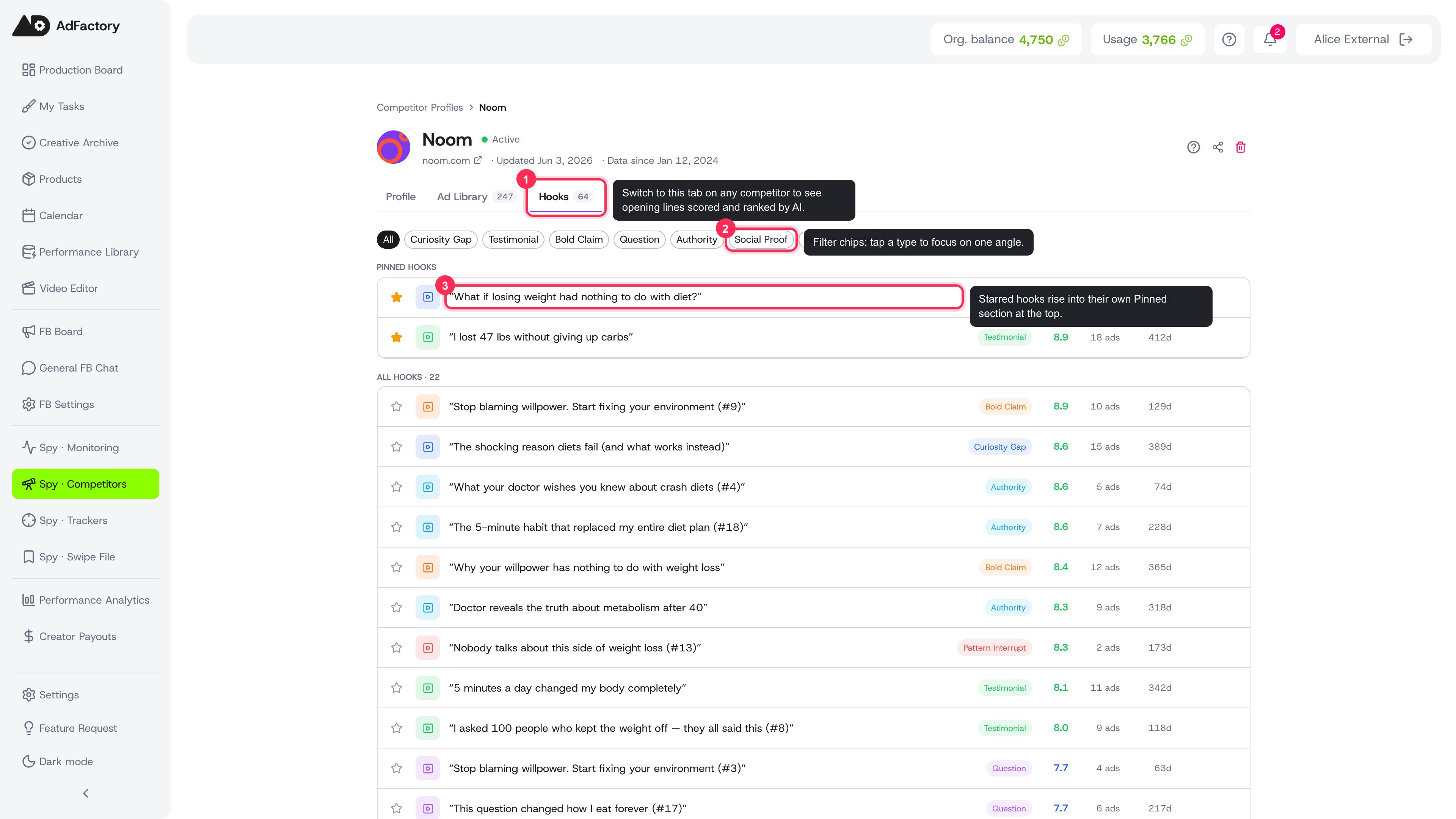
Task: Star the "Stop blaming willpower (#9)" hook
Action: [x=397, y=406]
